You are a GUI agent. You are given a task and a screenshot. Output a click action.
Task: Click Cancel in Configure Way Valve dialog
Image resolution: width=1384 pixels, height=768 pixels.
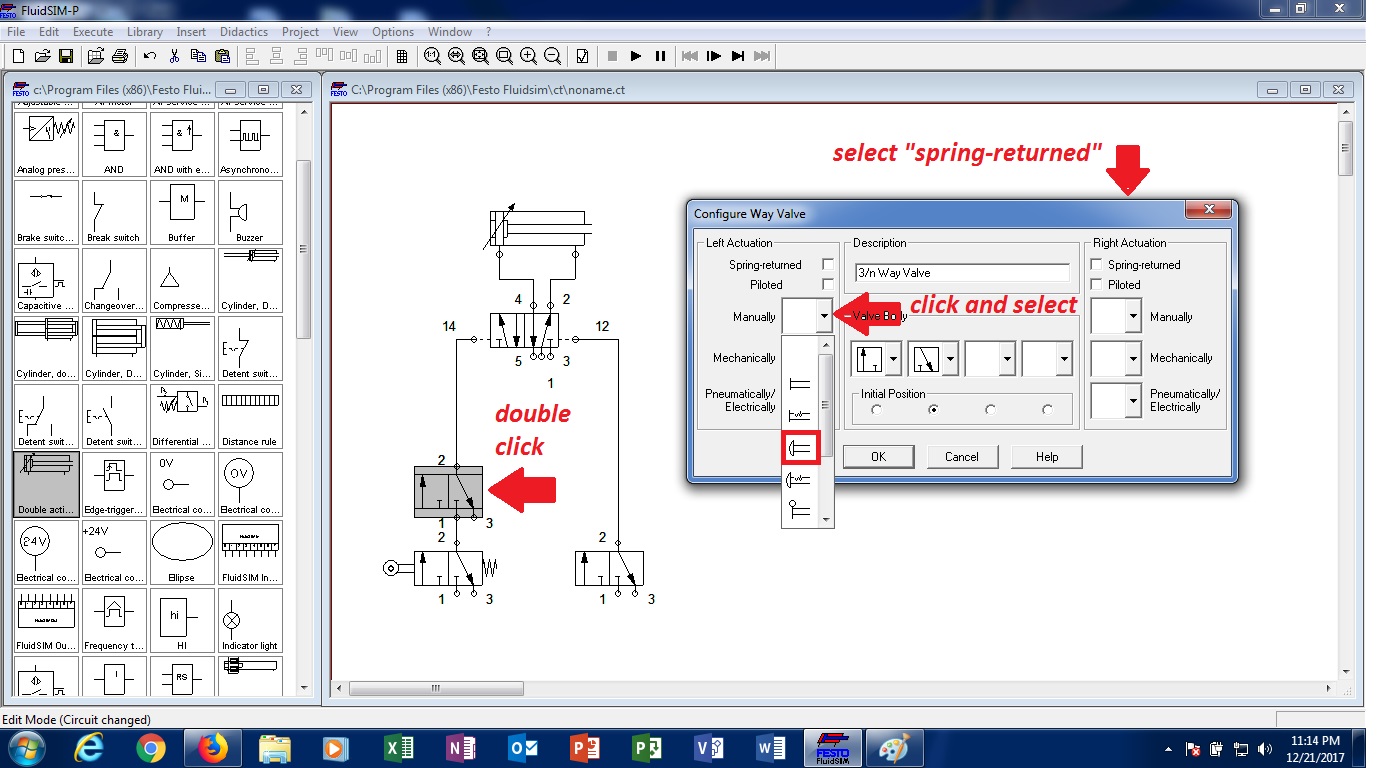(x=962, y=457)
